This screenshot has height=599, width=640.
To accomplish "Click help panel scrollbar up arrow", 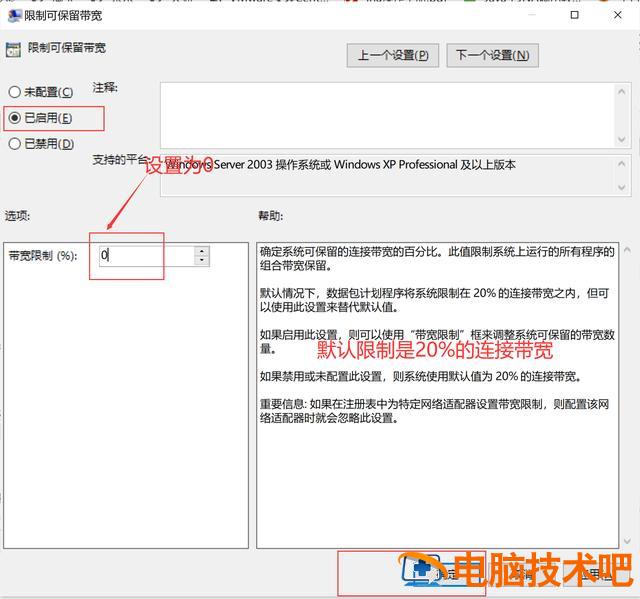I will pyautogui.click(x=627, y=249).
